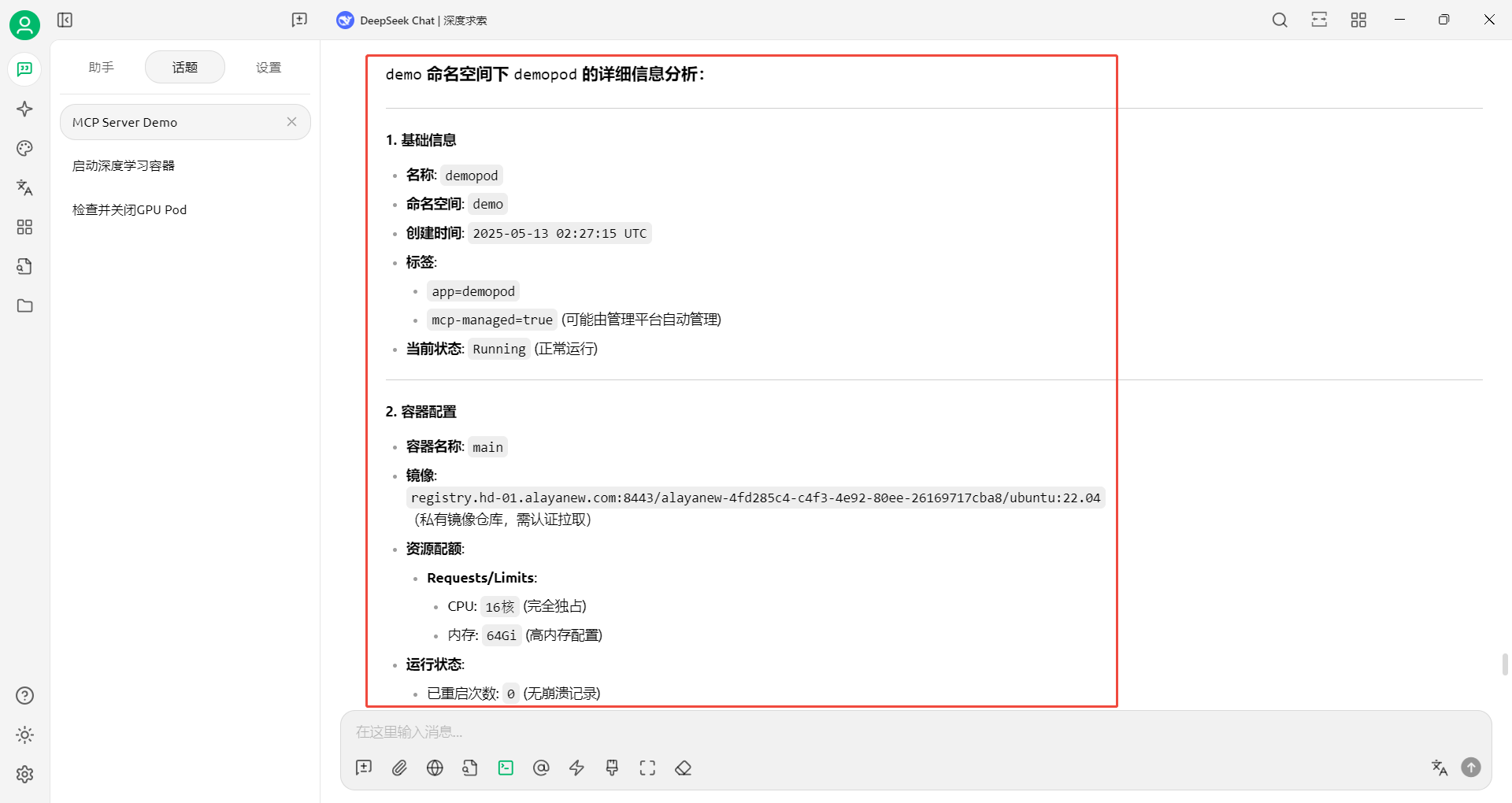1512x803 pixels.
Task: Toggle the web search globe in input bar
Action: (435, 768)
